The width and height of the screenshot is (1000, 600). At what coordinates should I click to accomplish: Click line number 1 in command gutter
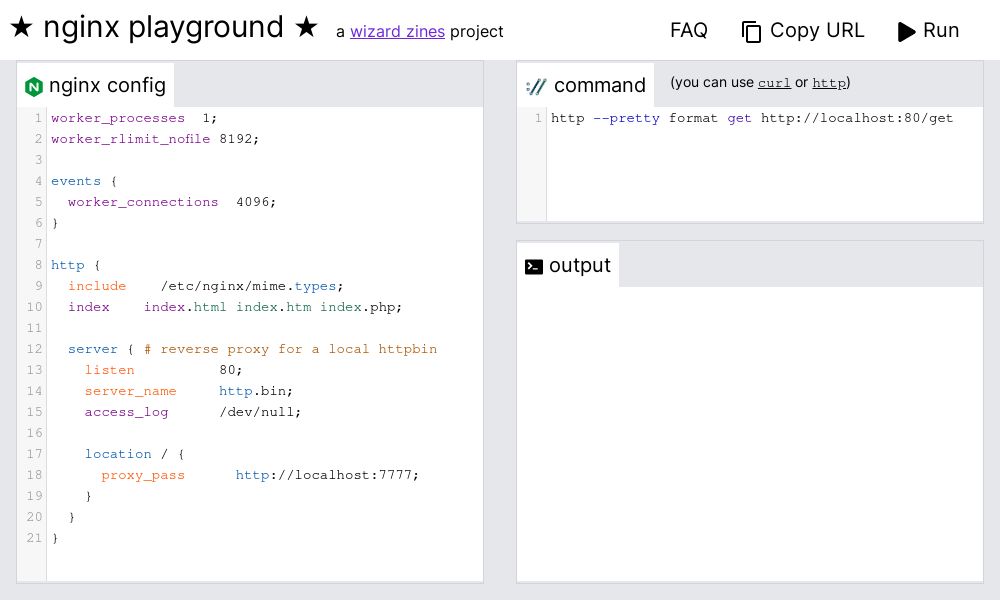(x=538, y=118)
